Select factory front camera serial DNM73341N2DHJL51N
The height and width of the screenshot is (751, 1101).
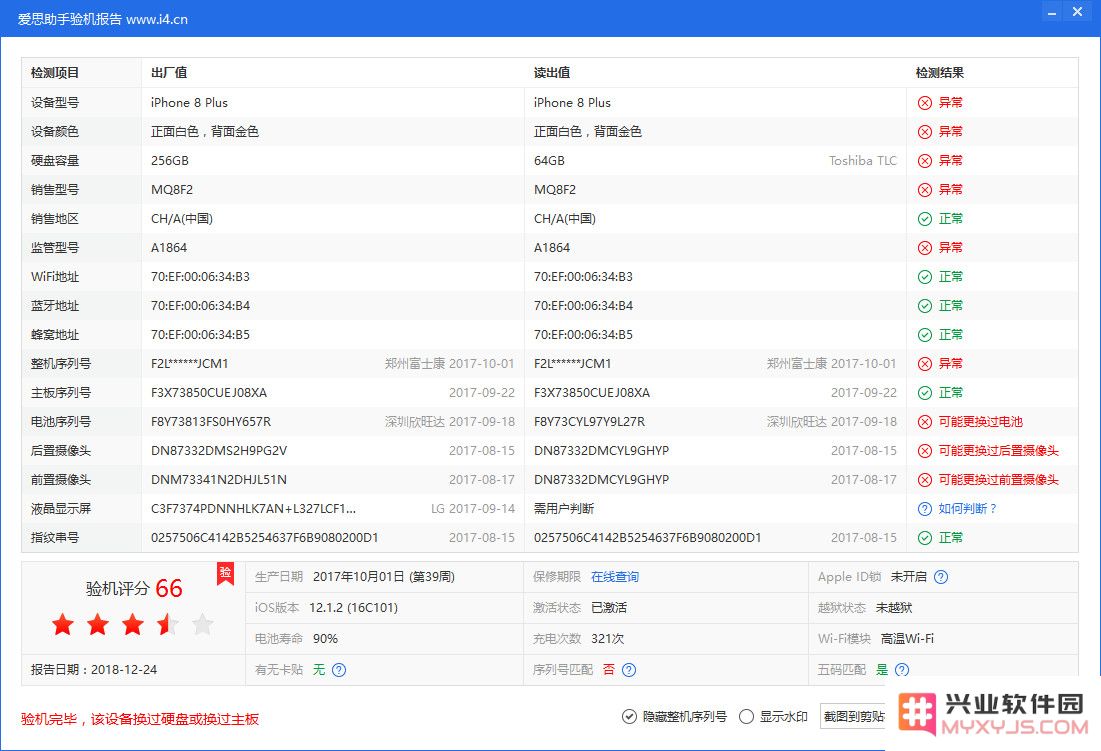(x=219, y=480)
